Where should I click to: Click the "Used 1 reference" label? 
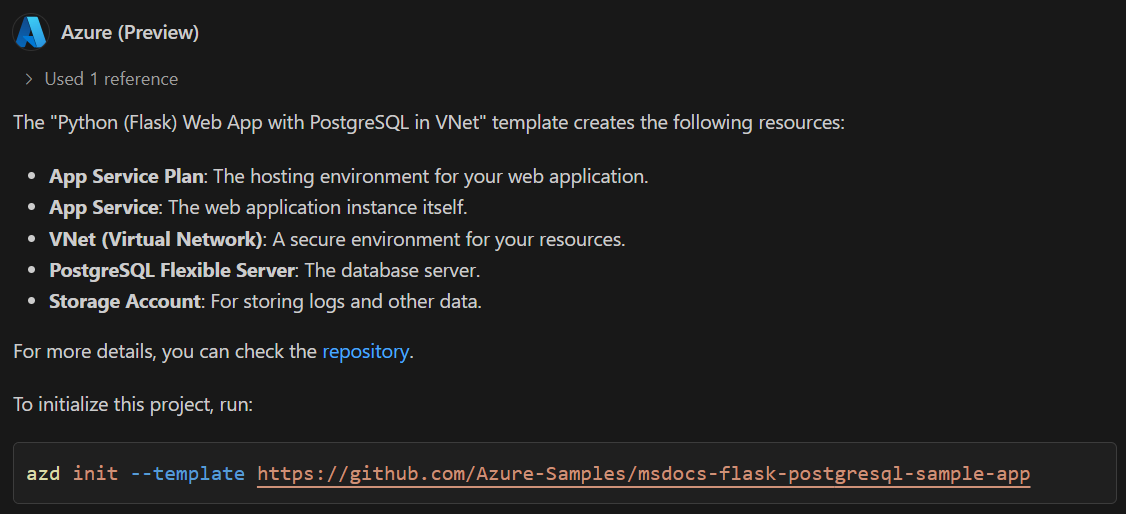point(111,79)
